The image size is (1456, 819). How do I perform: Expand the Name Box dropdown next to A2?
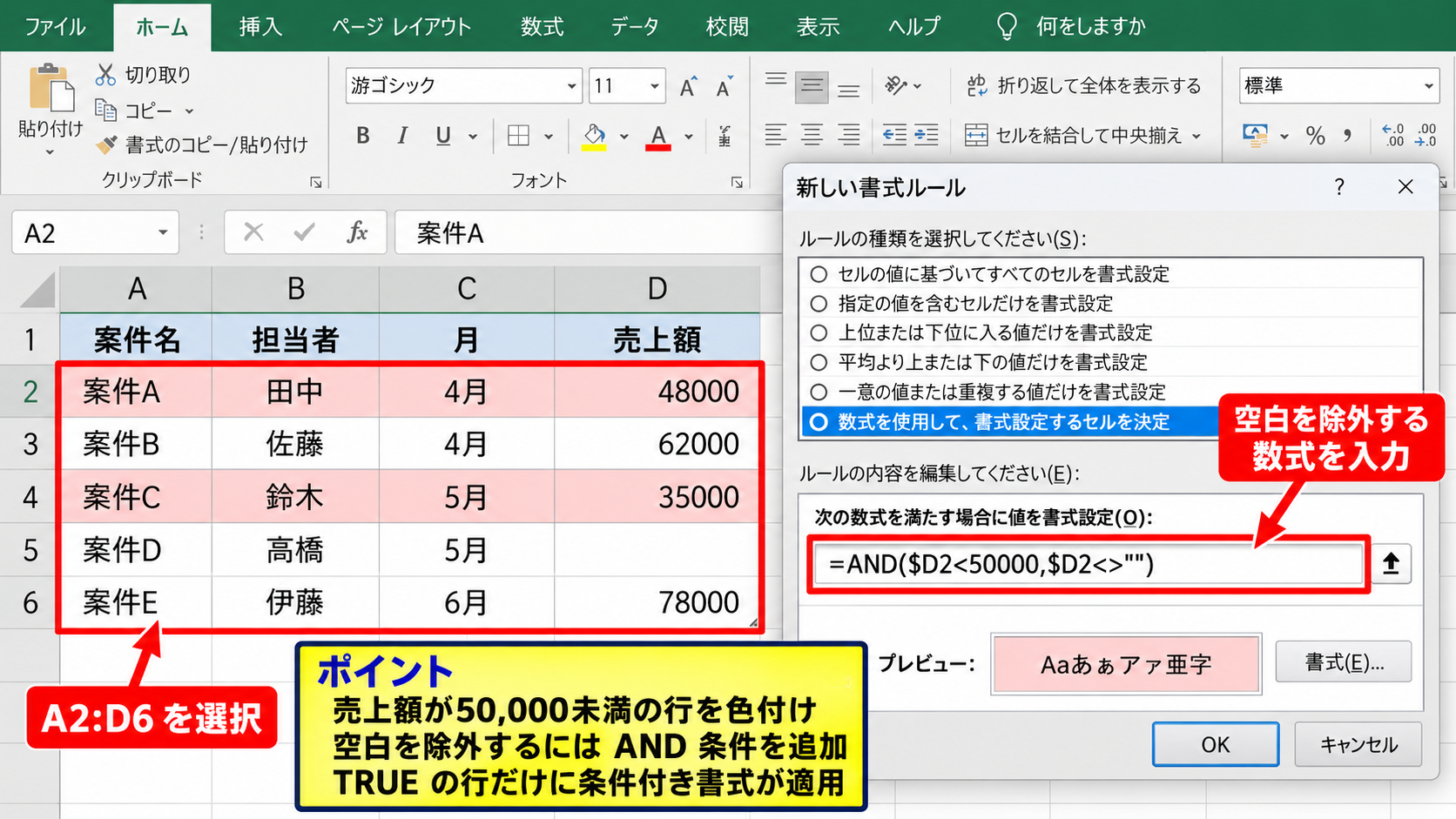(x=163, y=232)
